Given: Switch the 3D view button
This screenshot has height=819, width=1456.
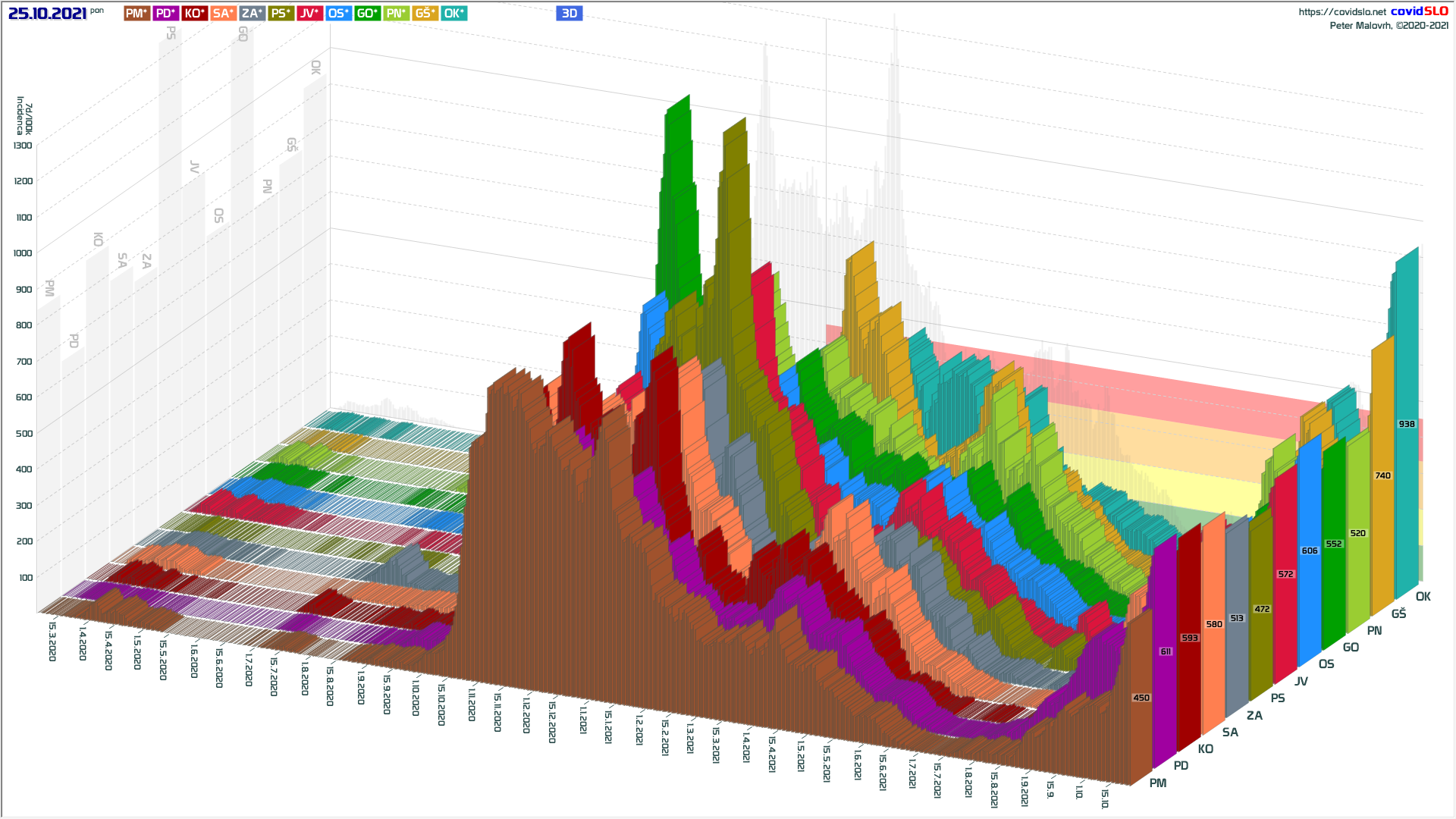Looking at the screenshot, I should (x=569, y=13).
